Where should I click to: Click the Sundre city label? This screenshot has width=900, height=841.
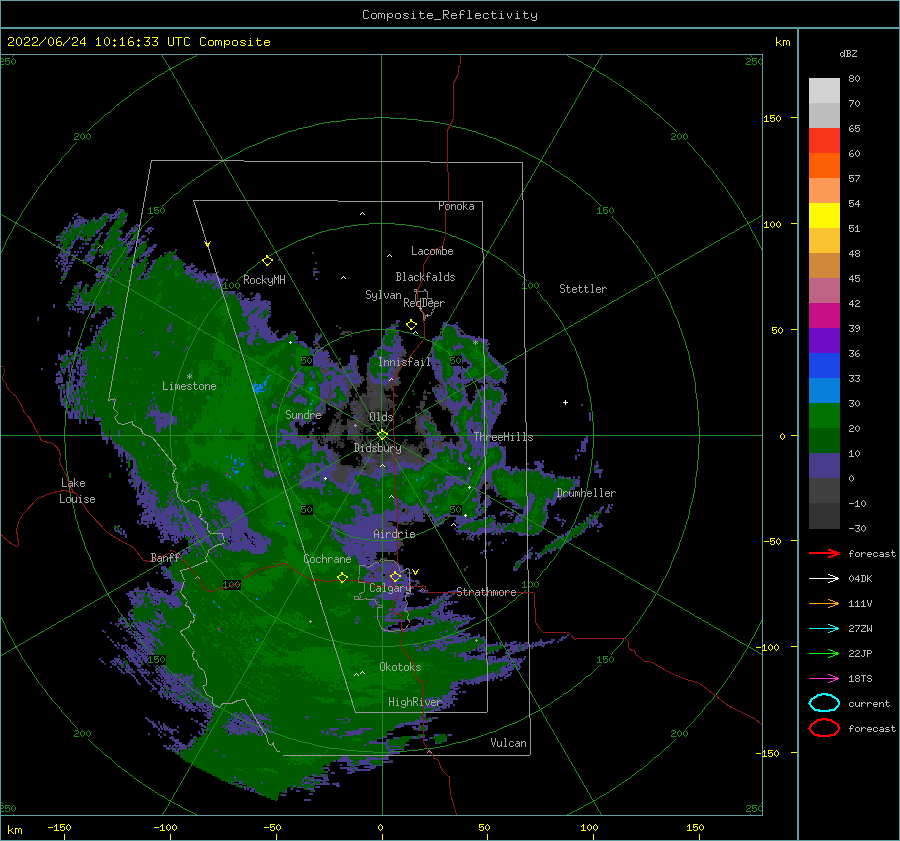pyautogui.click(x=303, y=414)
